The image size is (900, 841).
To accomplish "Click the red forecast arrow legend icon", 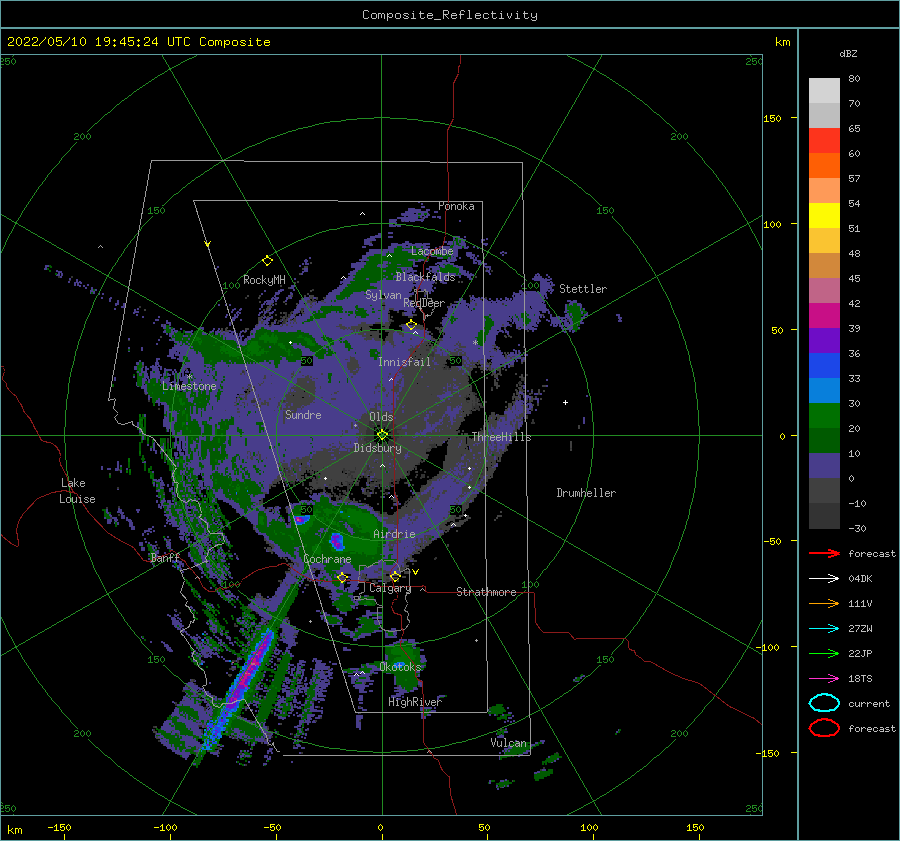I will pyautogui.click(x=824, y=553).
